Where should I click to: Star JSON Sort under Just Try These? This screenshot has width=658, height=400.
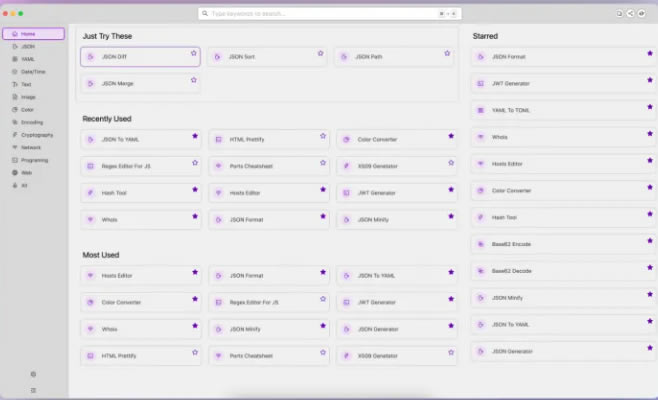point(321,53)
